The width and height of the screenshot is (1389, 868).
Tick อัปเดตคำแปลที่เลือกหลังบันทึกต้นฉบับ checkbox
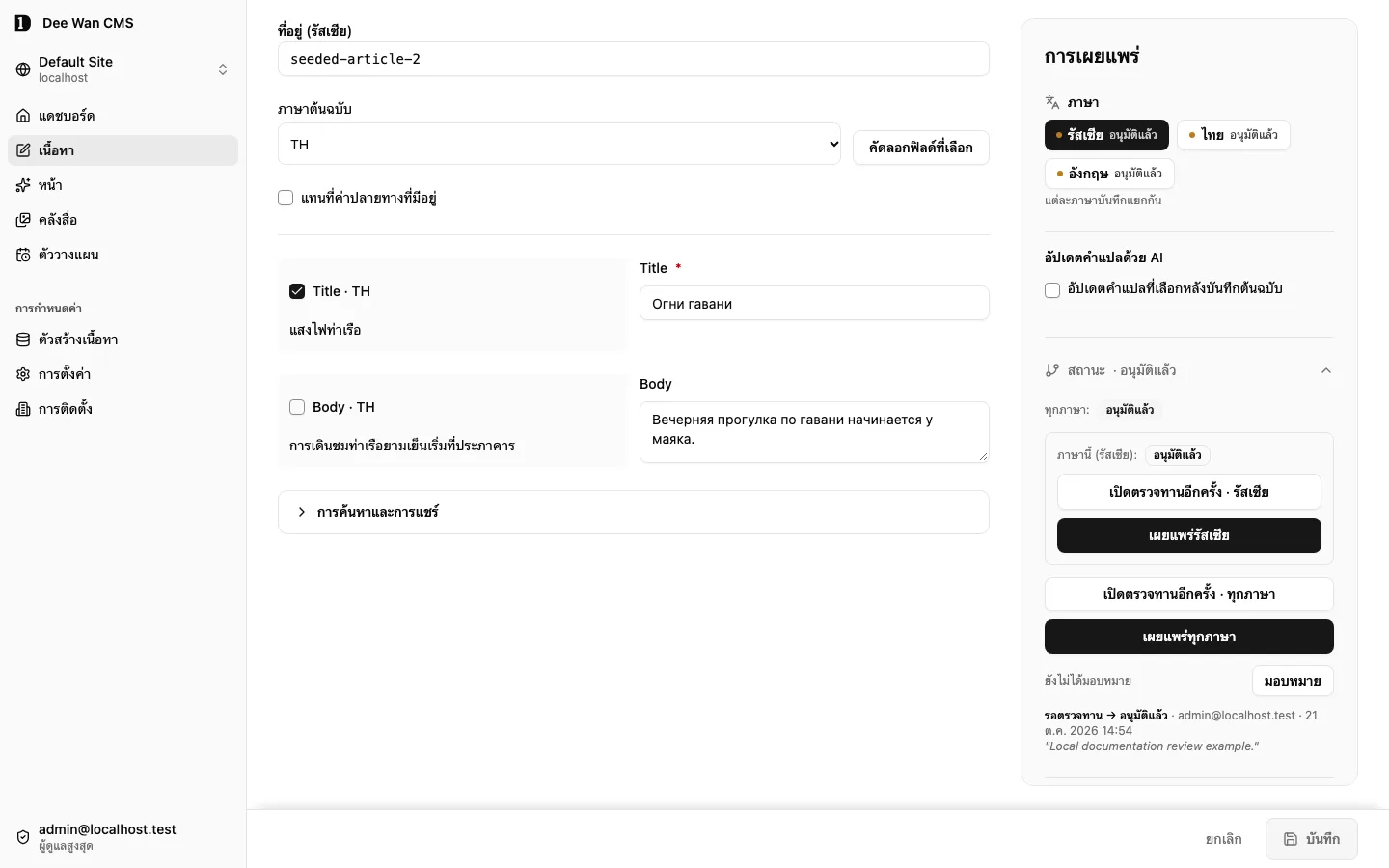(x=1052, y=290)
